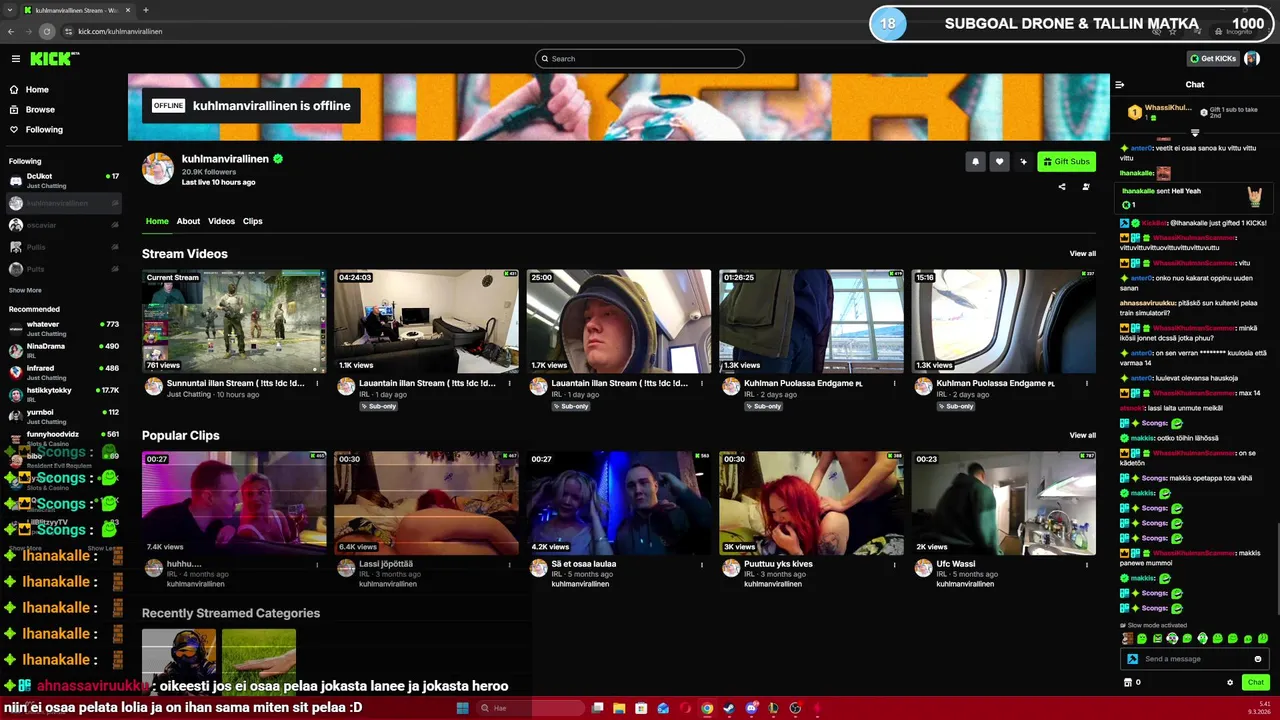Click the Kick search field
The image size is (1280, 720).
[x=640, y=58]
